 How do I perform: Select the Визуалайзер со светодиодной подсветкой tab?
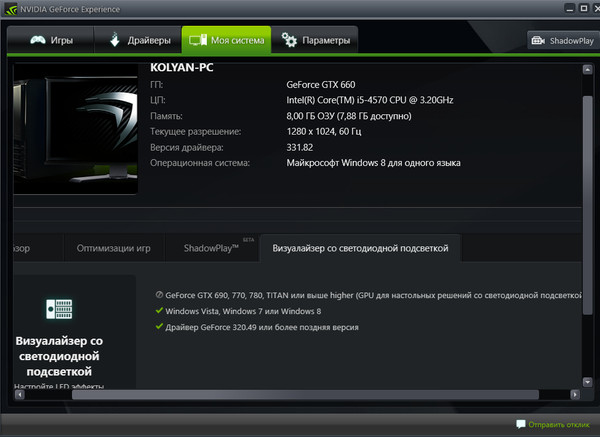(x=360, y=248)
